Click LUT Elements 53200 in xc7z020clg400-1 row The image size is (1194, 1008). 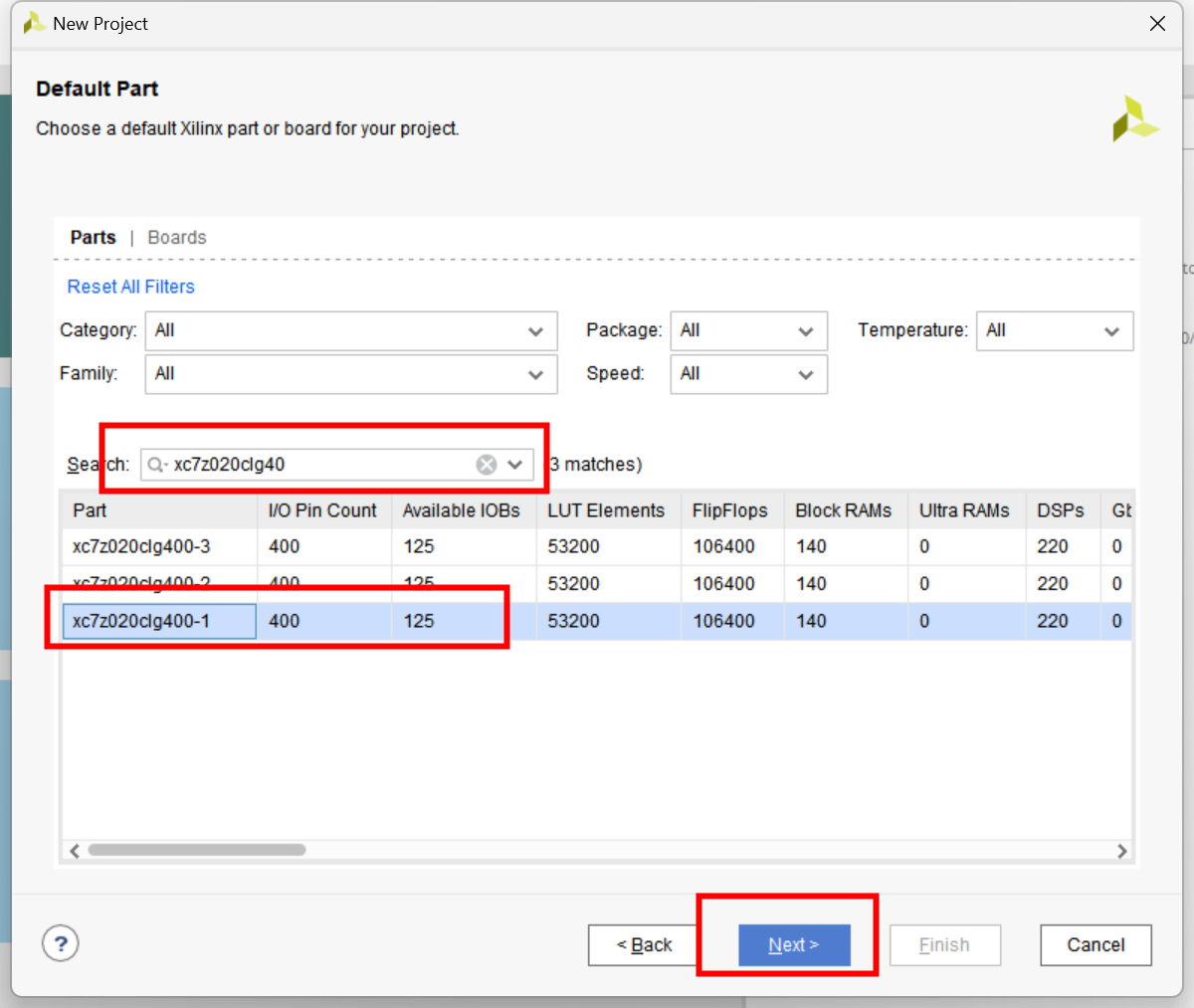573,621
